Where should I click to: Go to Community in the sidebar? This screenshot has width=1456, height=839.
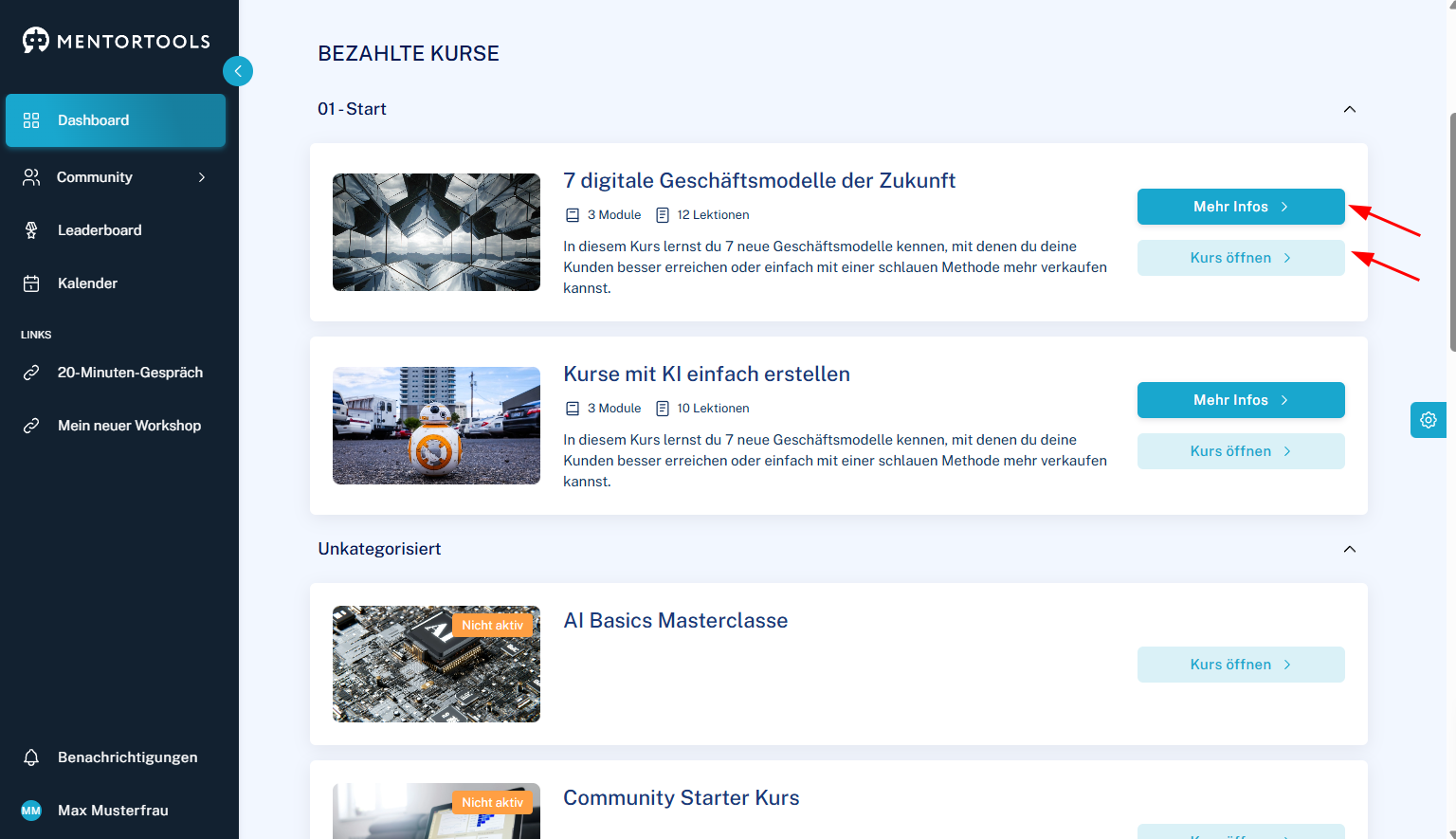click(x=116, y=177)
